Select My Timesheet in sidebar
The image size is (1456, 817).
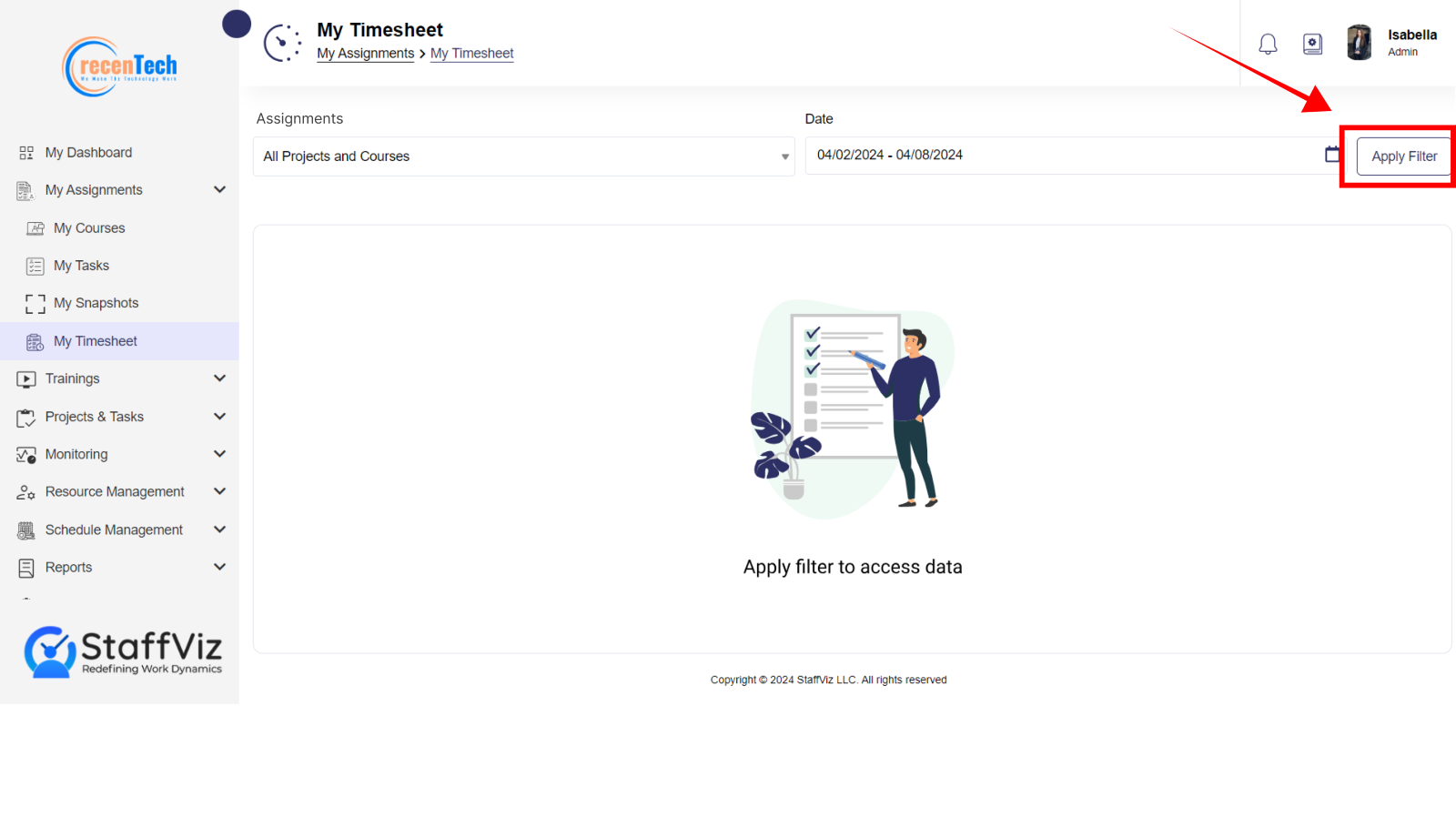click(119, 341)
